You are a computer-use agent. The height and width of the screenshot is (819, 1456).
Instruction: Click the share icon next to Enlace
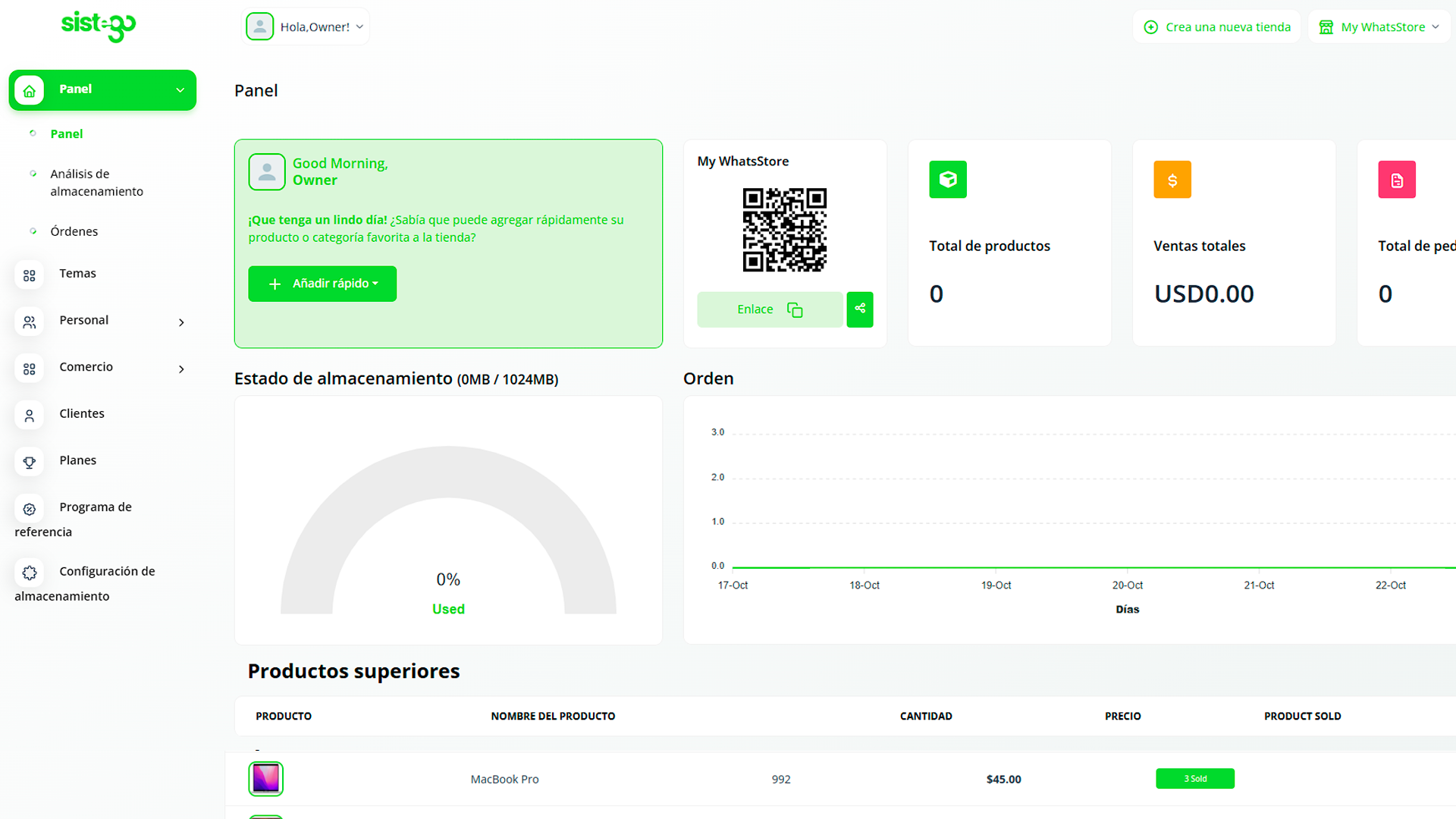(x=860, y=309)
